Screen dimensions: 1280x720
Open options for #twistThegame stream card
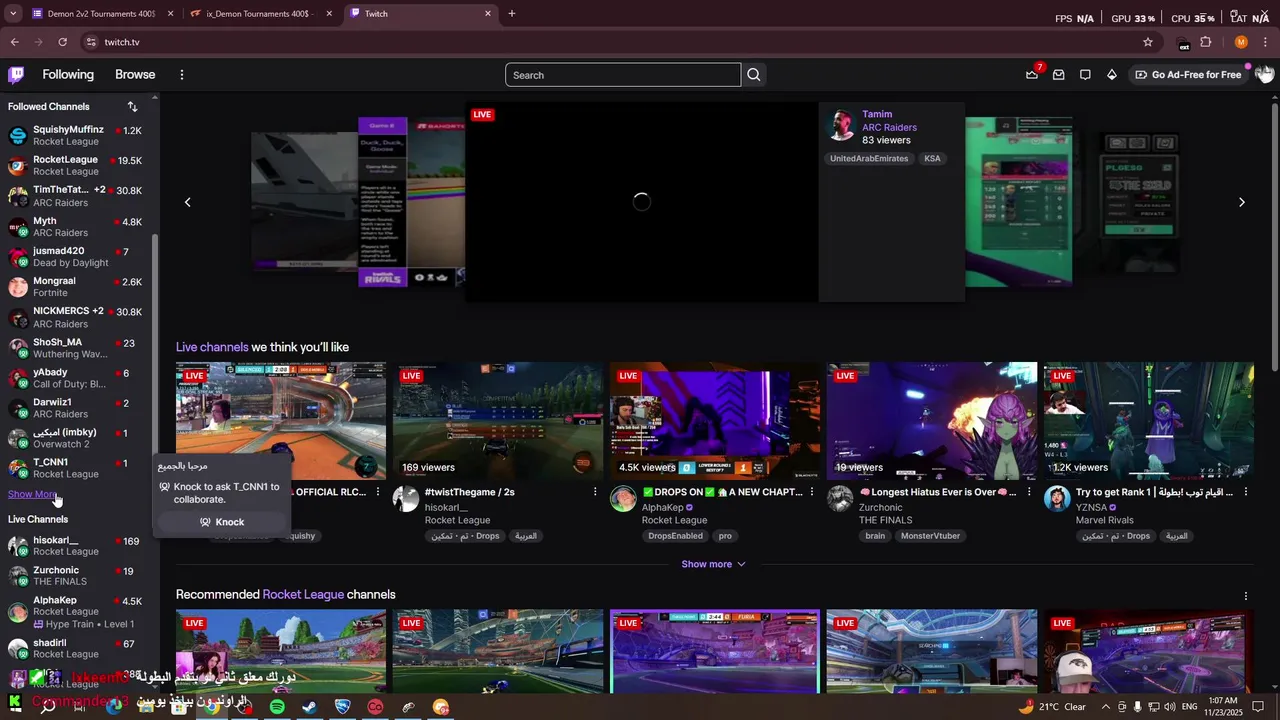click(595, 492)
